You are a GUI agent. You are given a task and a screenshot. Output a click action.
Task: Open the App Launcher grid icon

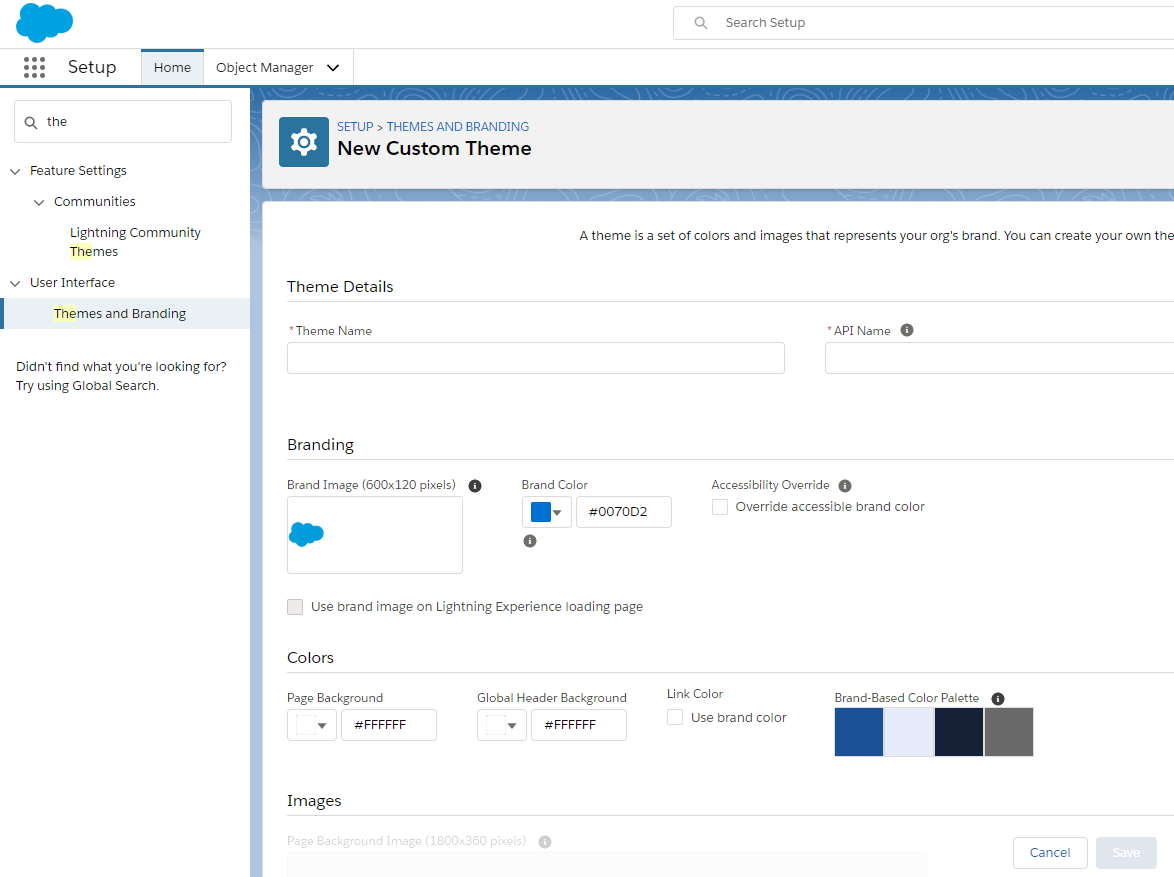34,67
